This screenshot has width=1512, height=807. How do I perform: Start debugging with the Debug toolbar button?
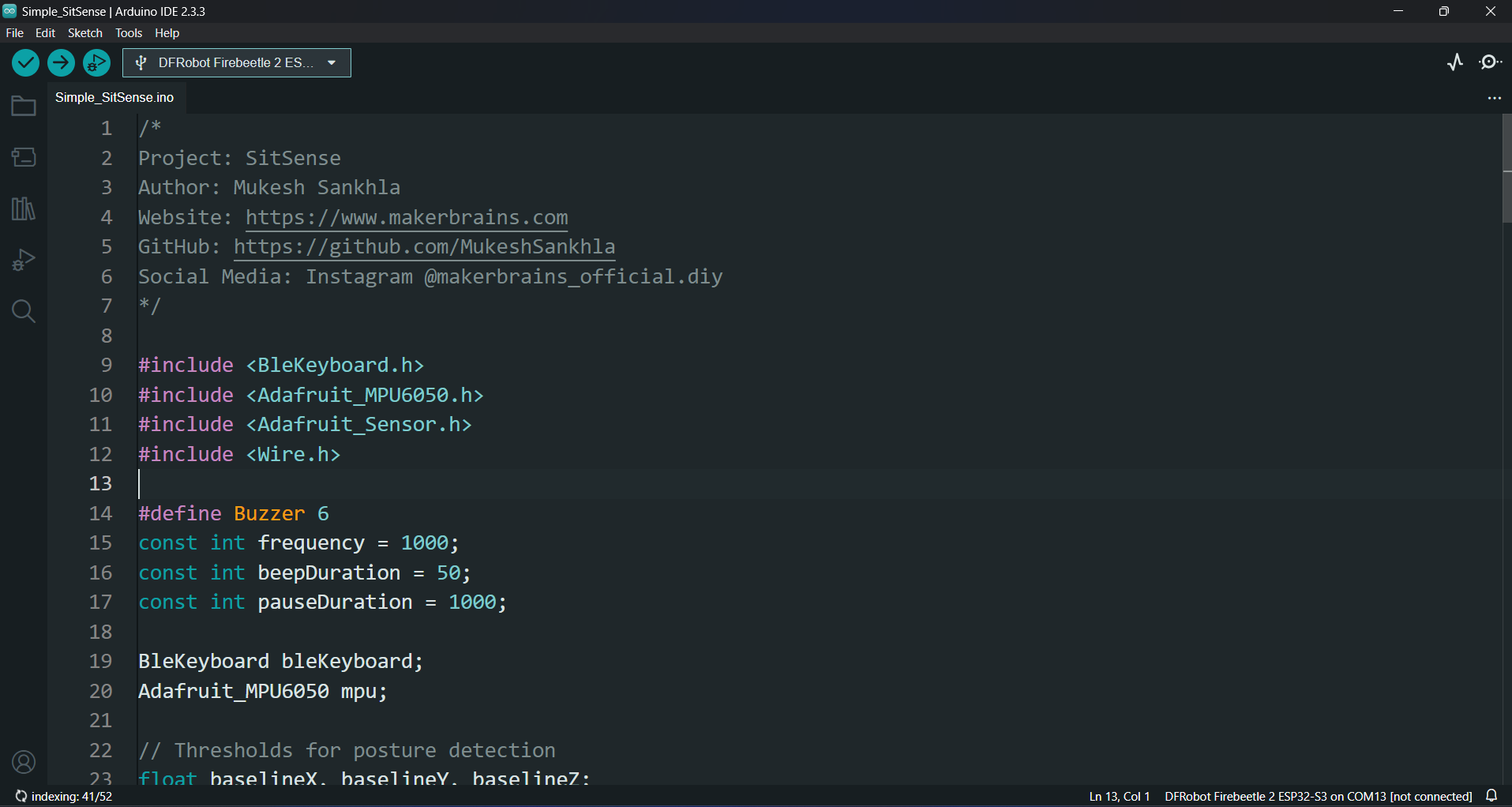pos(96,63)
